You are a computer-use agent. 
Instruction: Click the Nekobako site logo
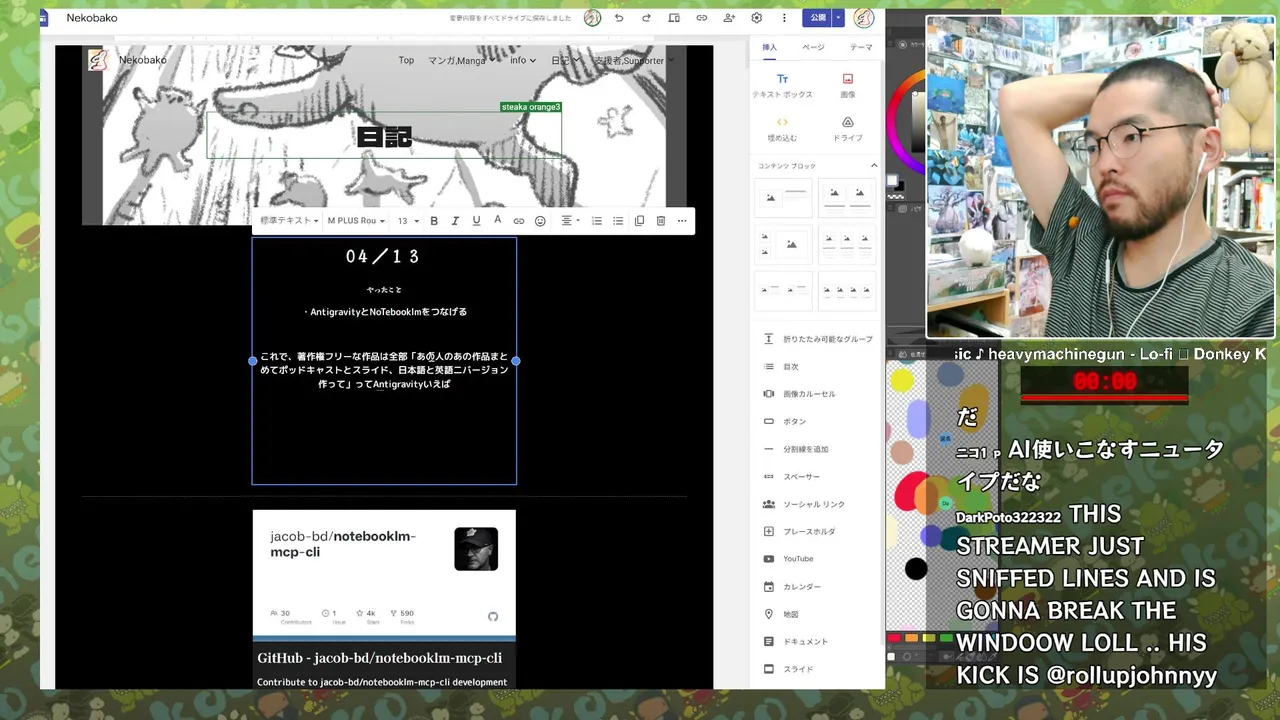coord(98,60)
